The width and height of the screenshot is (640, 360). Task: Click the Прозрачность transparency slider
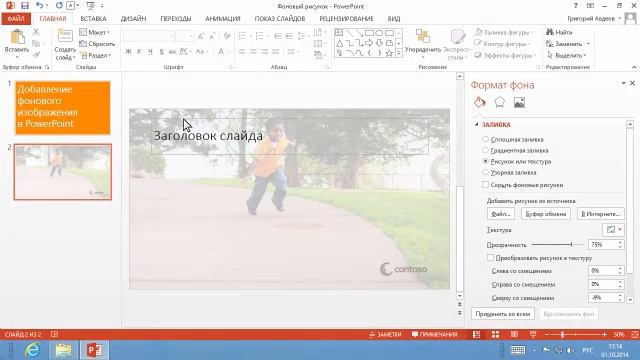pos(558,244)
